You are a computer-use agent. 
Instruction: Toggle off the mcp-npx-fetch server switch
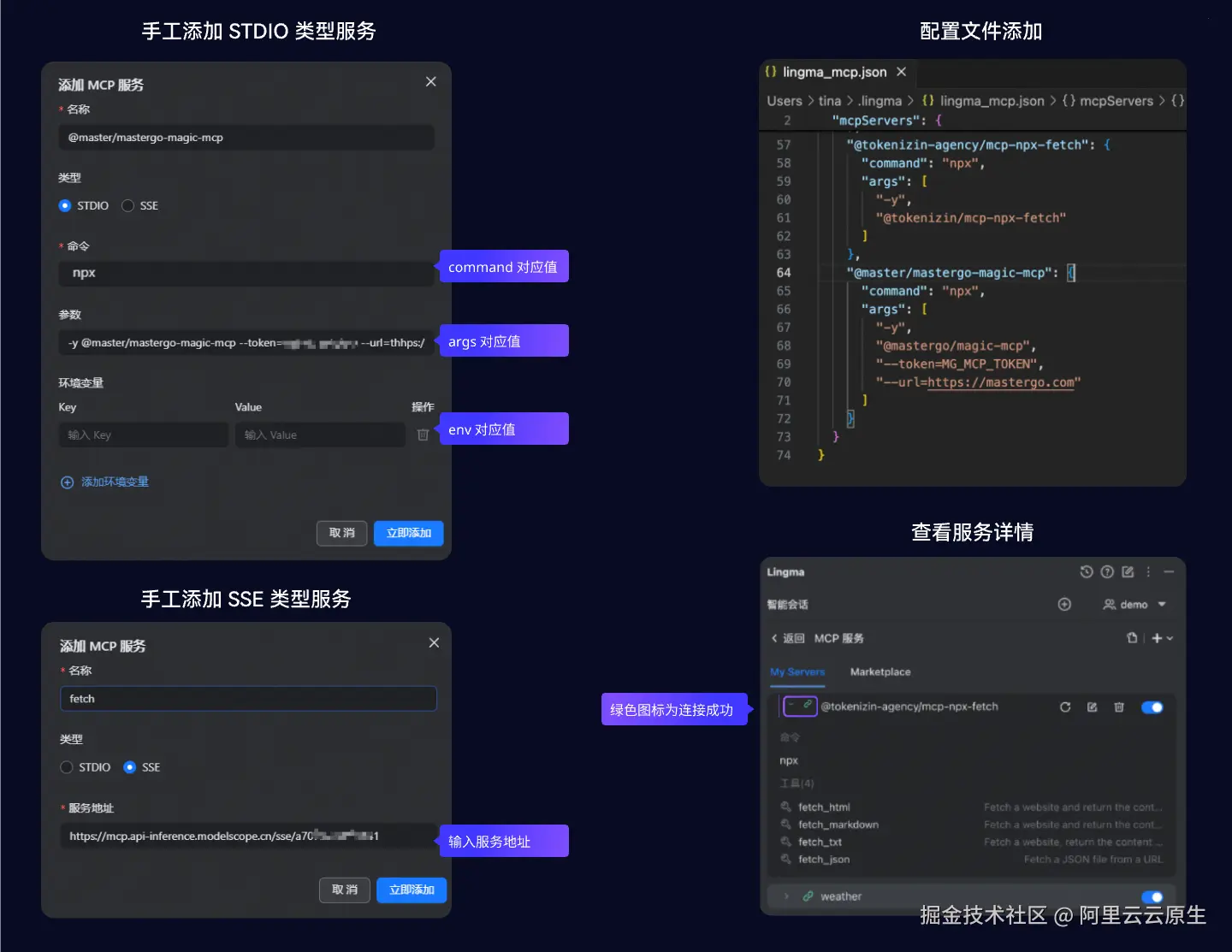point(1152,707)
